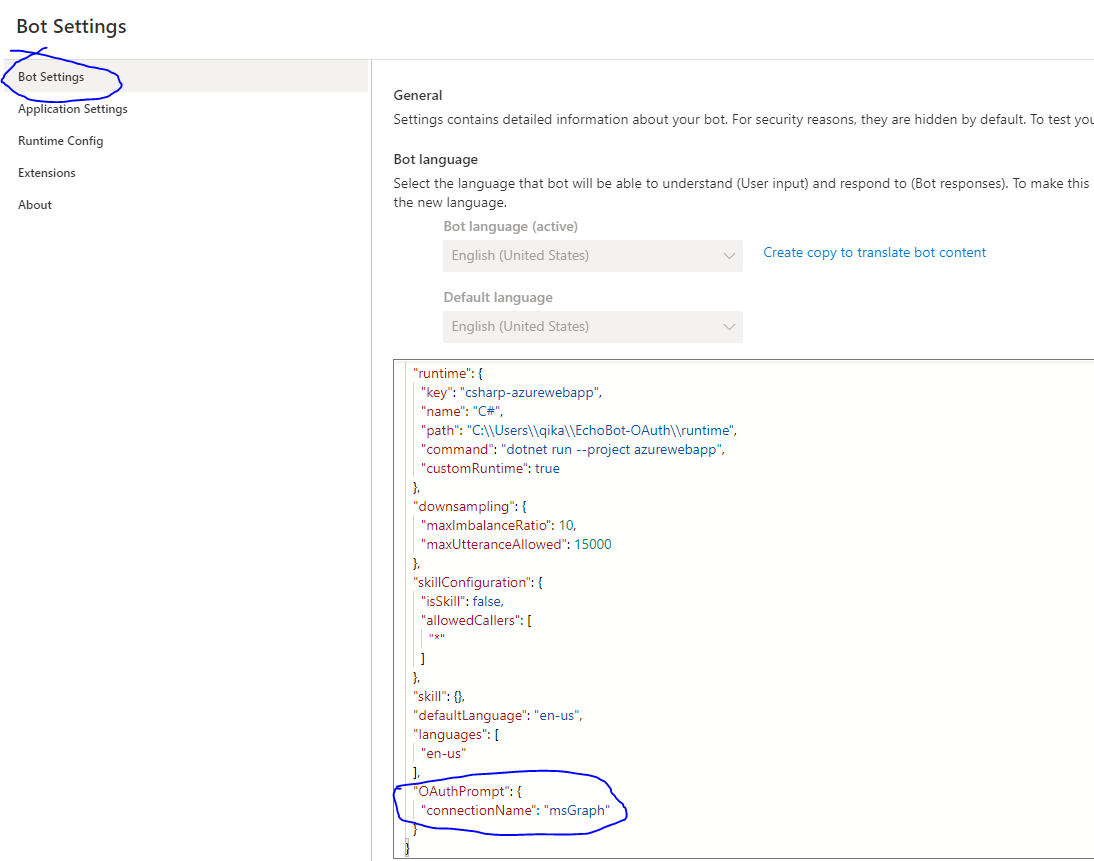Navigate to the Extensions page
Screen dimensions: 1094x861
[46, 172]
